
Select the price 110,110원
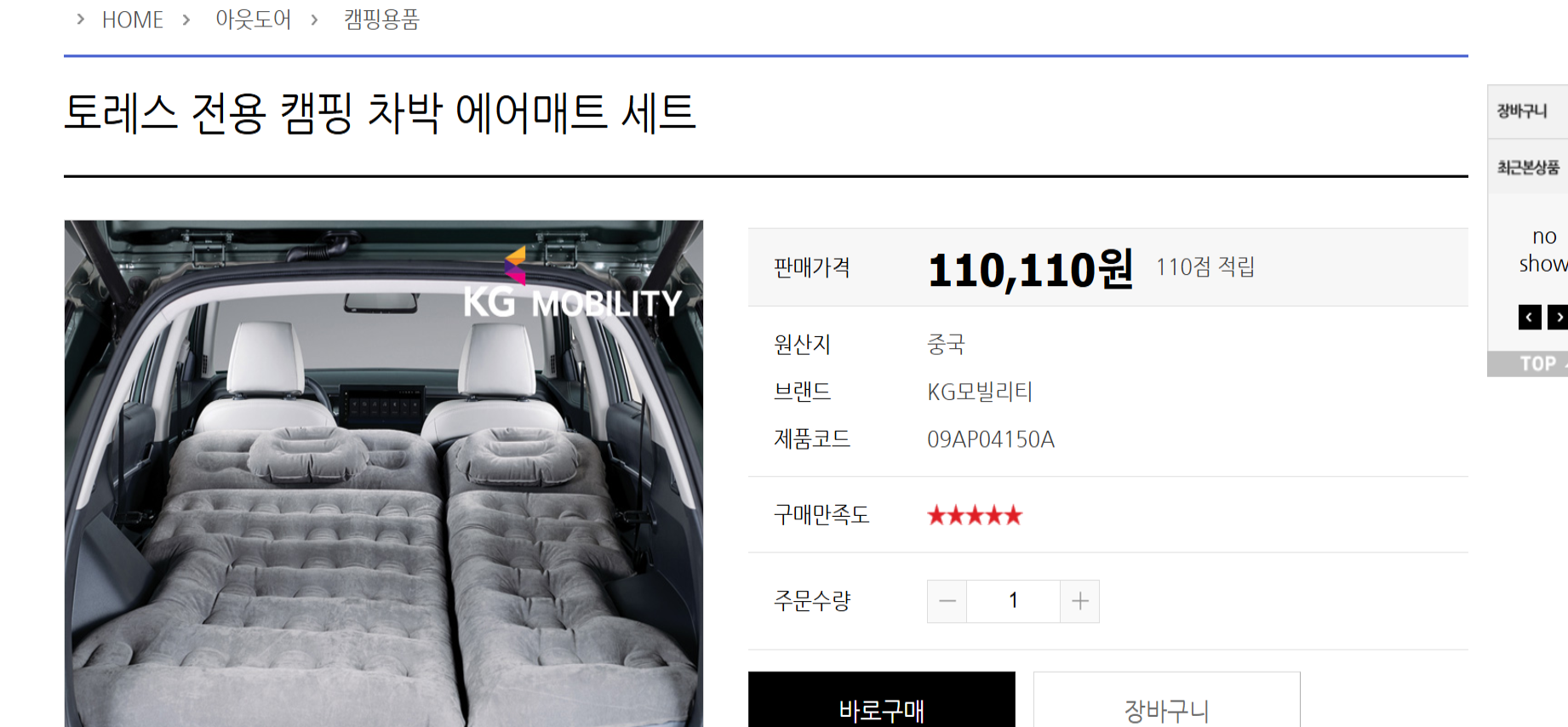pyautogui.click(x=1031, y=269)
